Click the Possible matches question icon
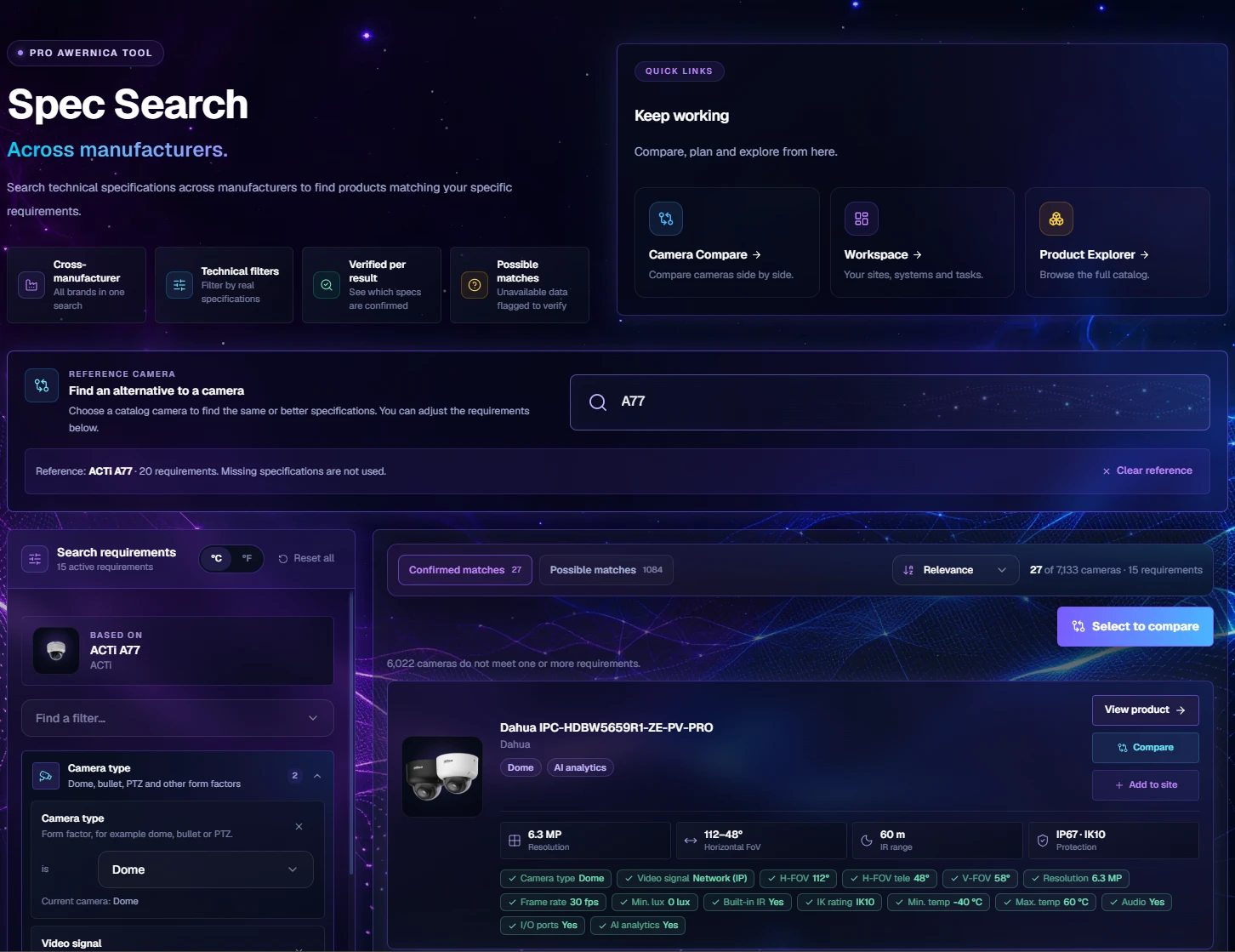This screenshot has height=952, width=1235. pyautogui.click(x=475, y=285)
